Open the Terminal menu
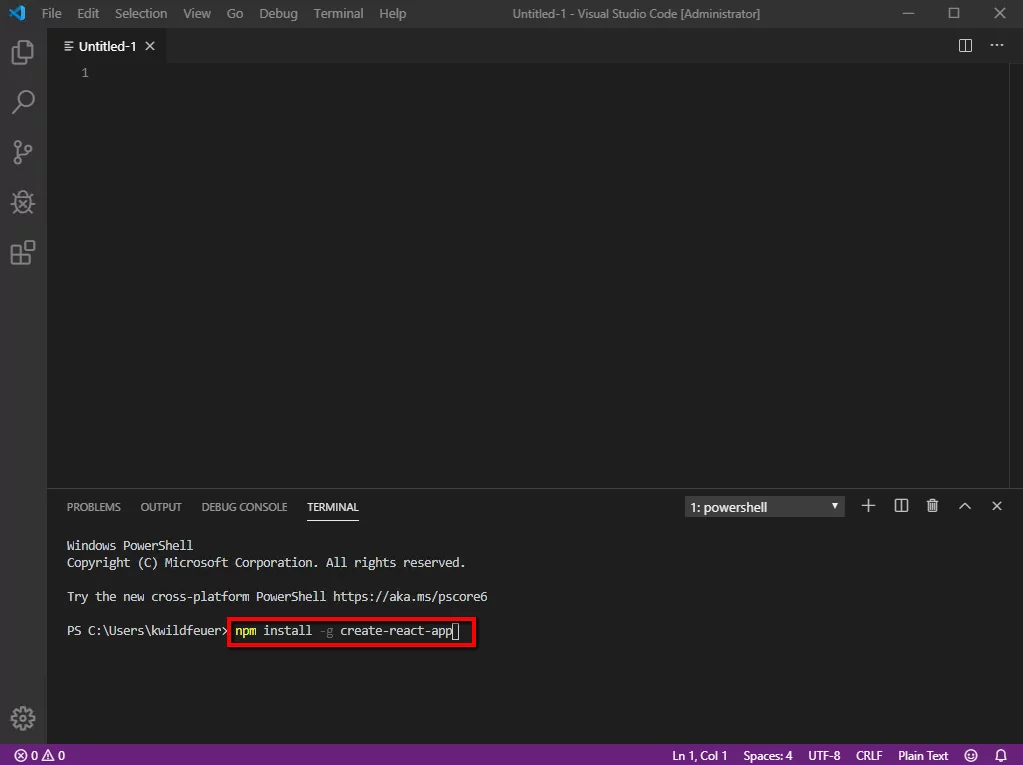Image resolution: width=1023 pixels, height=765 pixels. click(339, 13)
